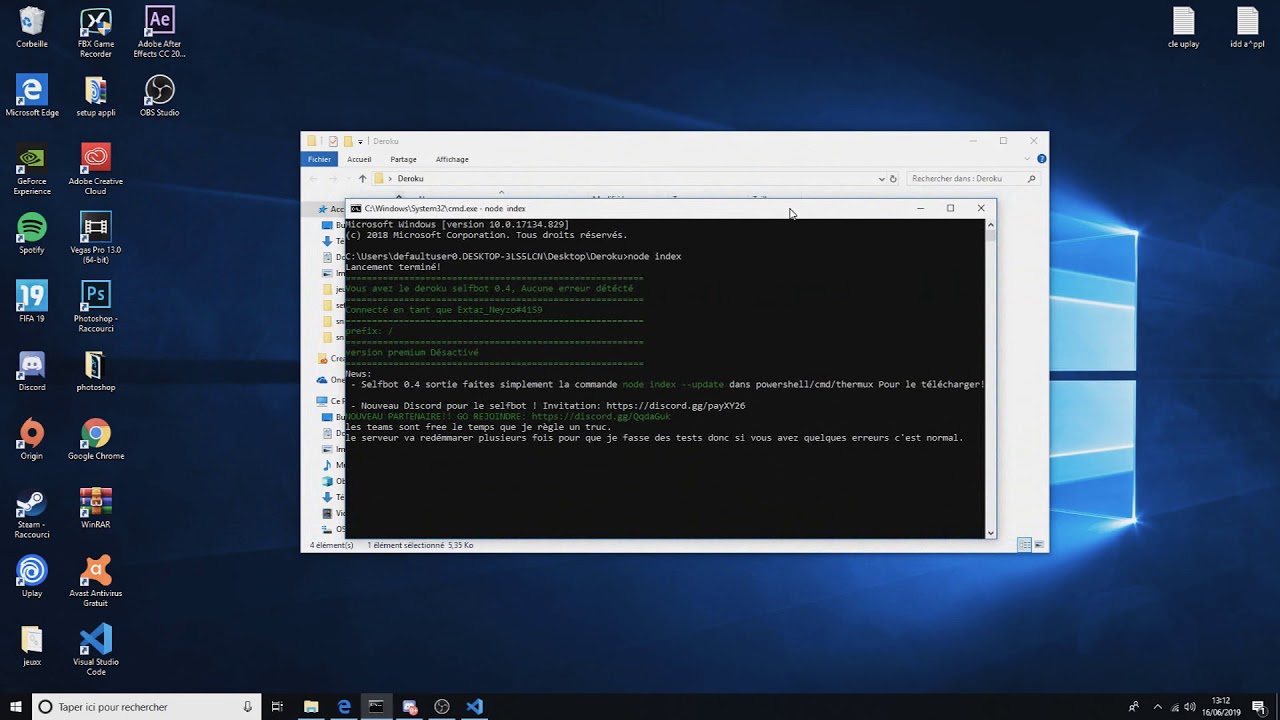Switch to large icons view in Explorer
The height and width of the screenshot is (720, 1280).
(1039, 545)
